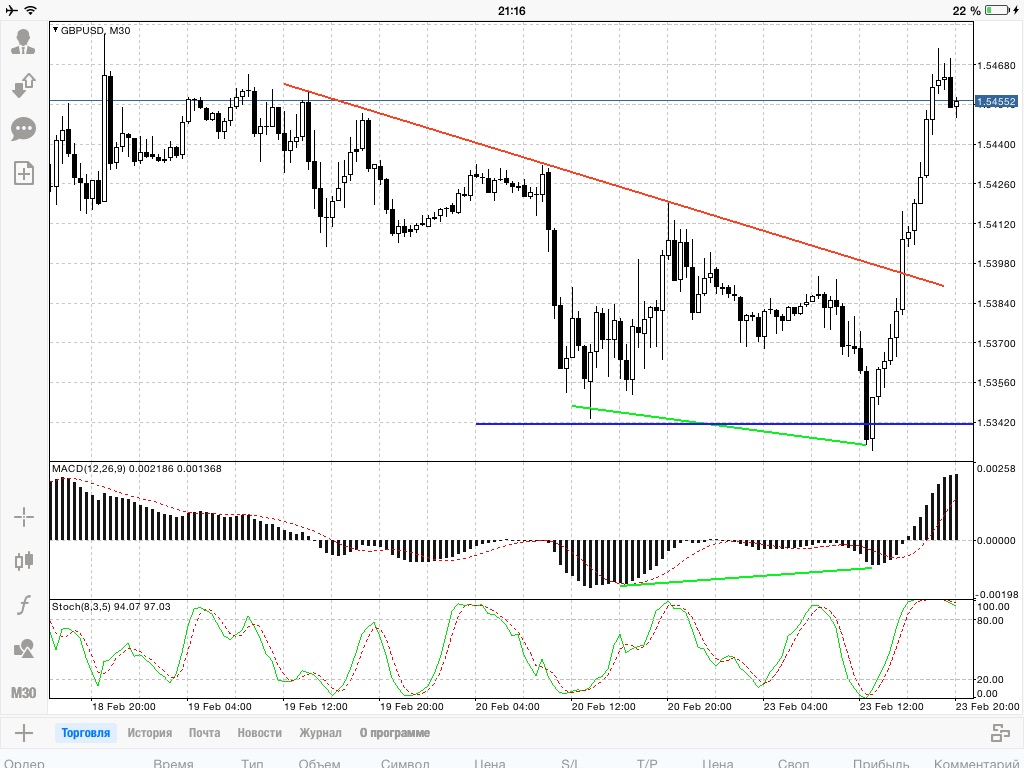Open the chat messages icon
Image resolution: width=1024 pixels, height=768 pixels.
[x=24, y=129]
